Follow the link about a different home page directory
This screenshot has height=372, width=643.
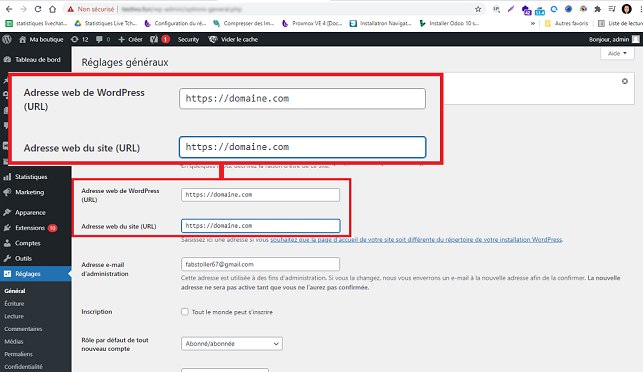pyautogui.click(x=416, y=240)
